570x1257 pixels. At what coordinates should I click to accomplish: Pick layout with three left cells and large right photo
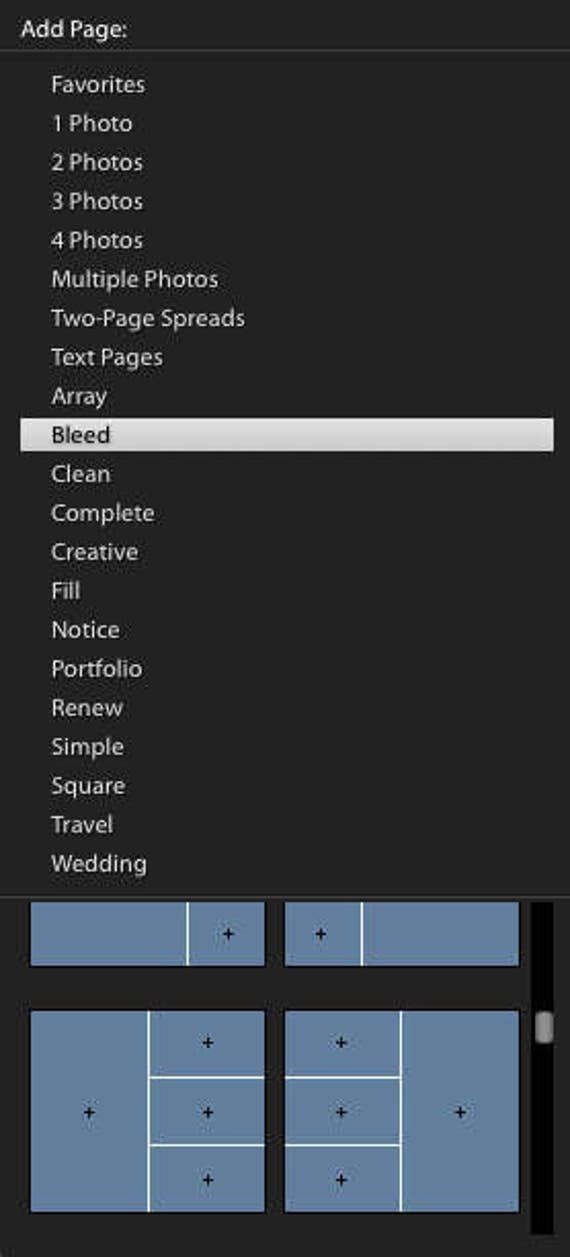coord(402,1111)
